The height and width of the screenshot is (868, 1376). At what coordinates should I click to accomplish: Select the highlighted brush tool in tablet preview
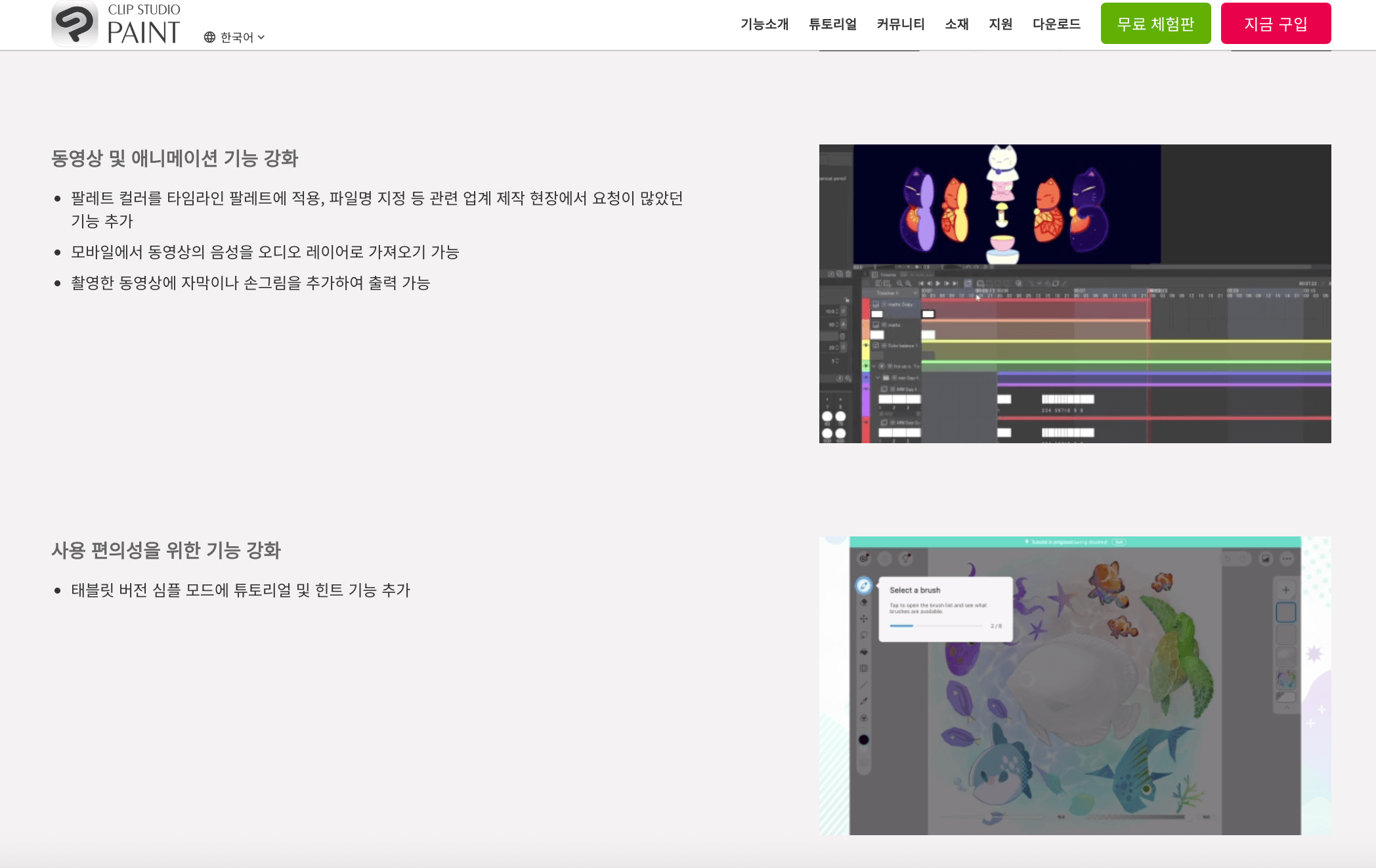864,585
